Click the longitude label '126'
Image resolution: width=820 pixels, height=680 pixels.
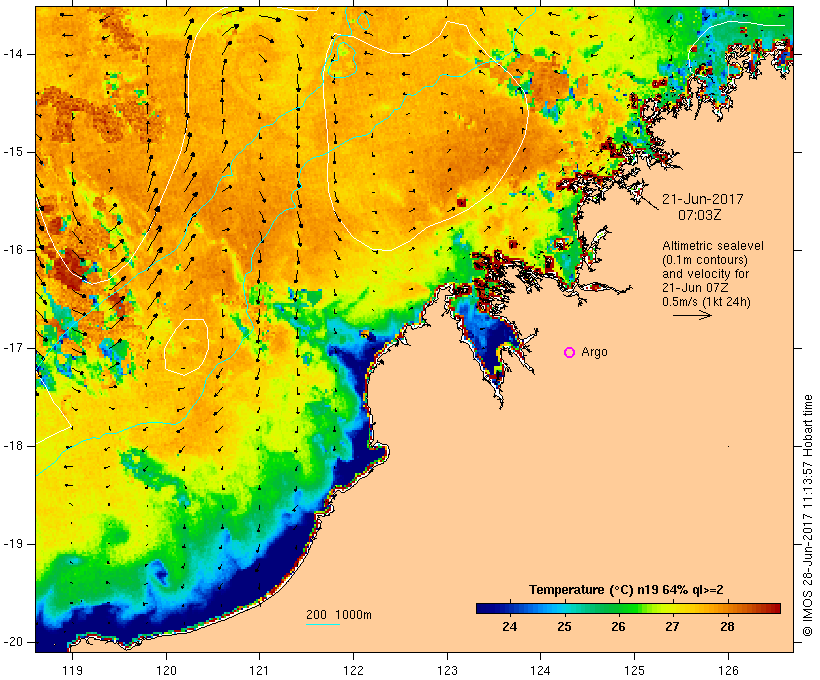click(x=728, y=670)
